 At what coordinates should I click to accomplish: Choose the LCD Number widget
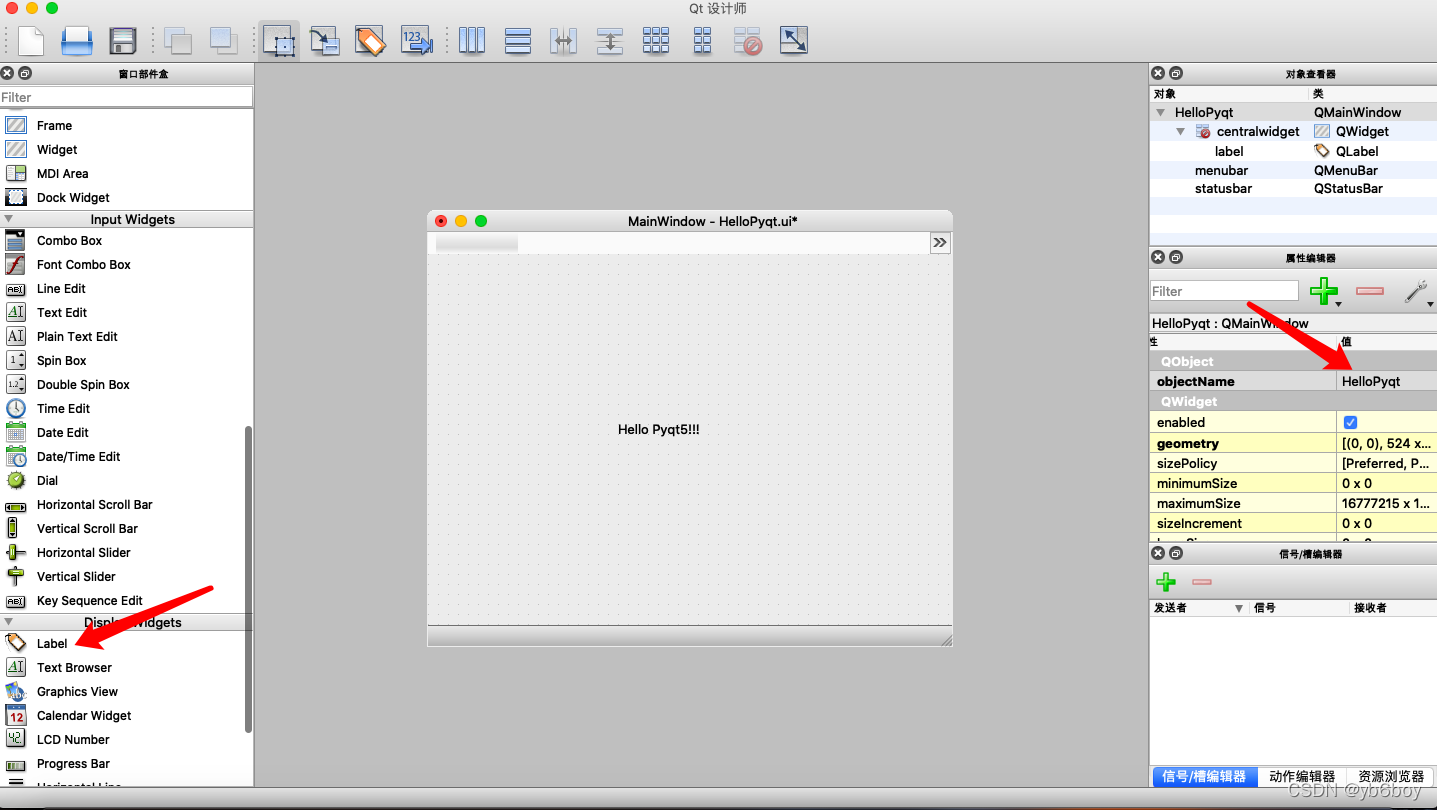73,739
